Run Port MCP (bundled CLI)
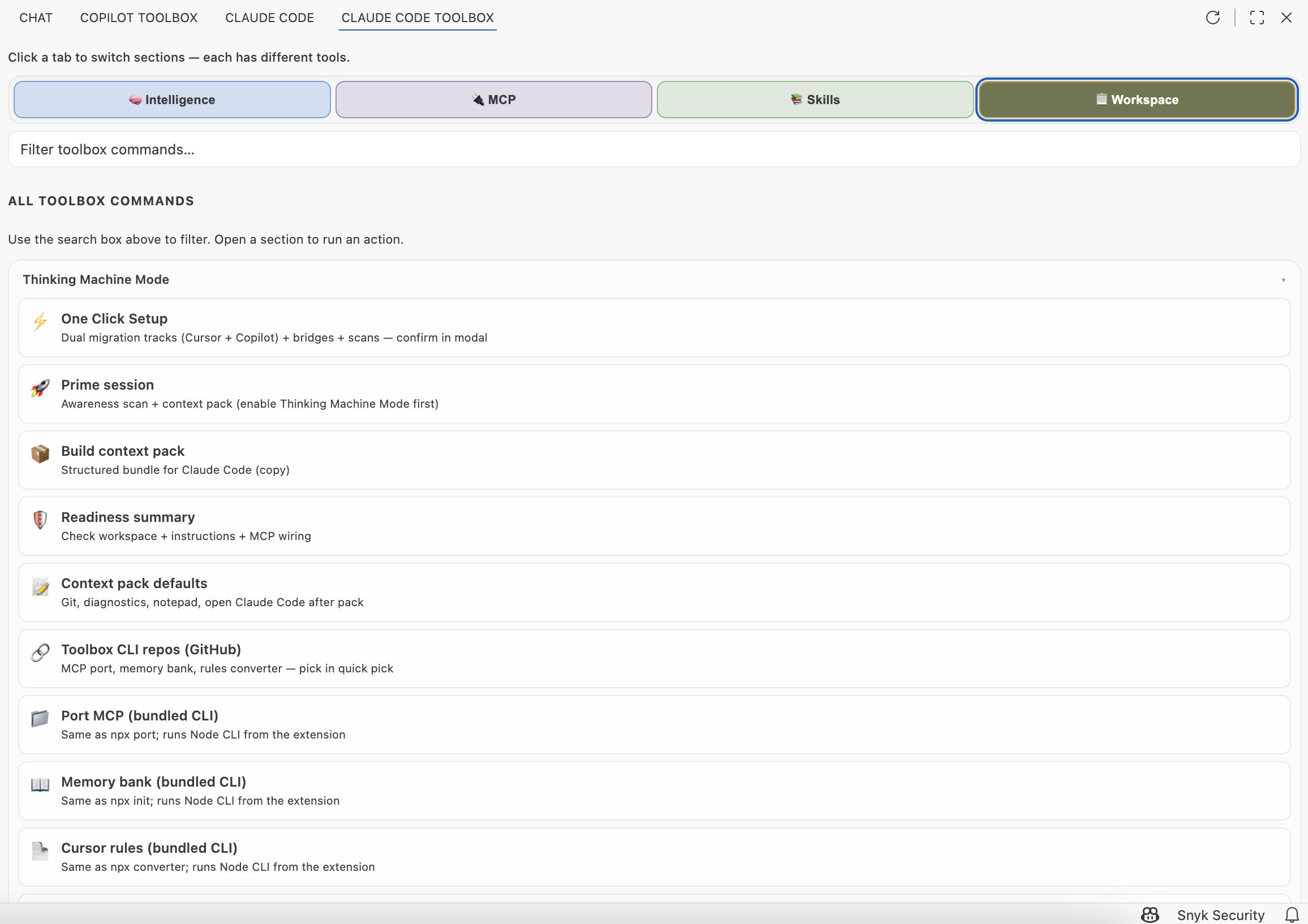The image size is (1308, 924). pyautogui.click(x=654, y=724)
